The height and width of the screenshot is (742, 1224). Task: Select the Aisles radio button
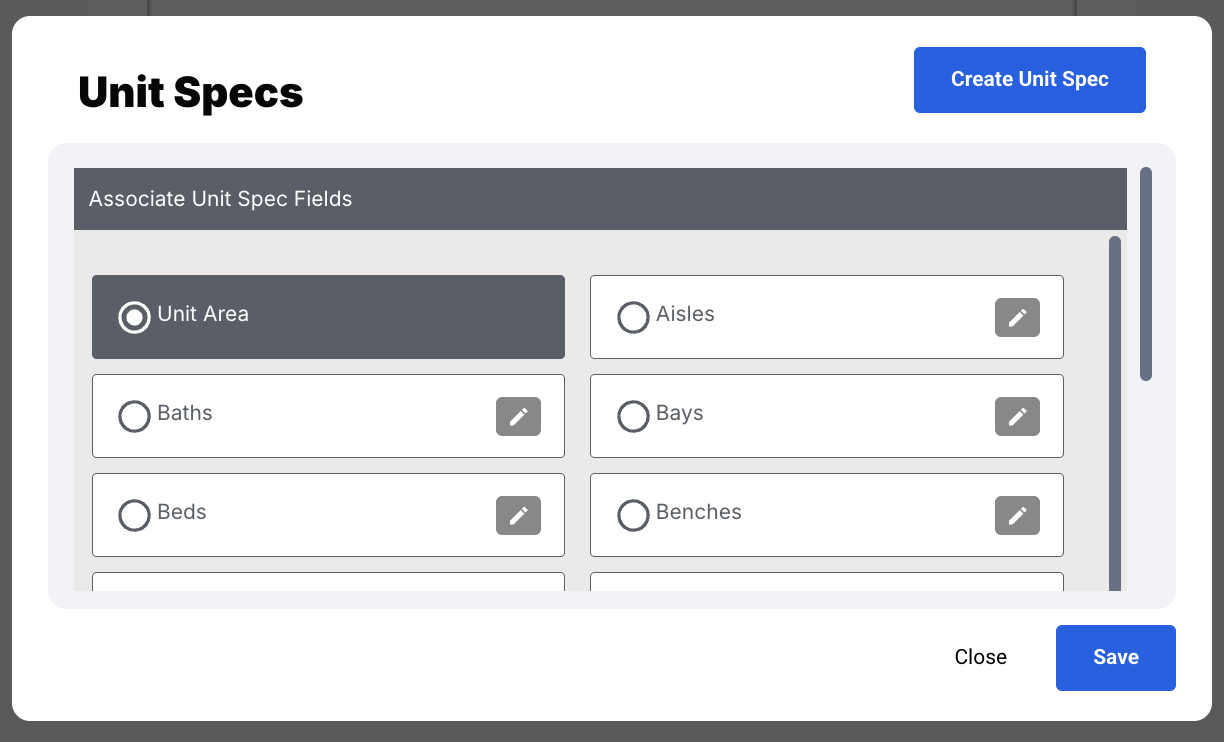(x=633, y=317)
